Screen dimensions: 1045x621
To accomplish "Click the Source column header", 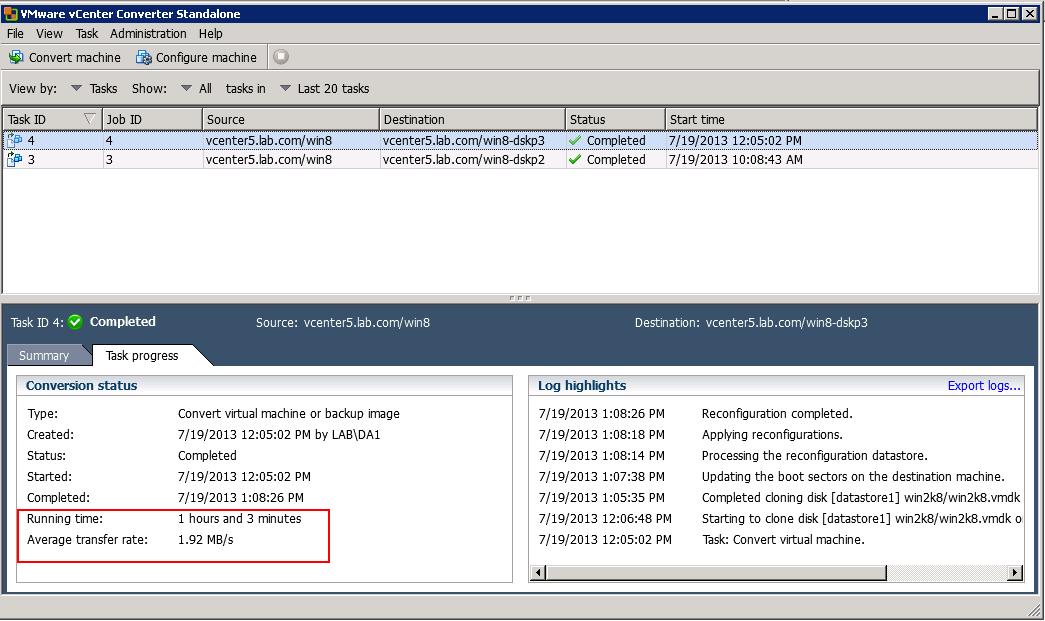I will [x=291, y=119].
